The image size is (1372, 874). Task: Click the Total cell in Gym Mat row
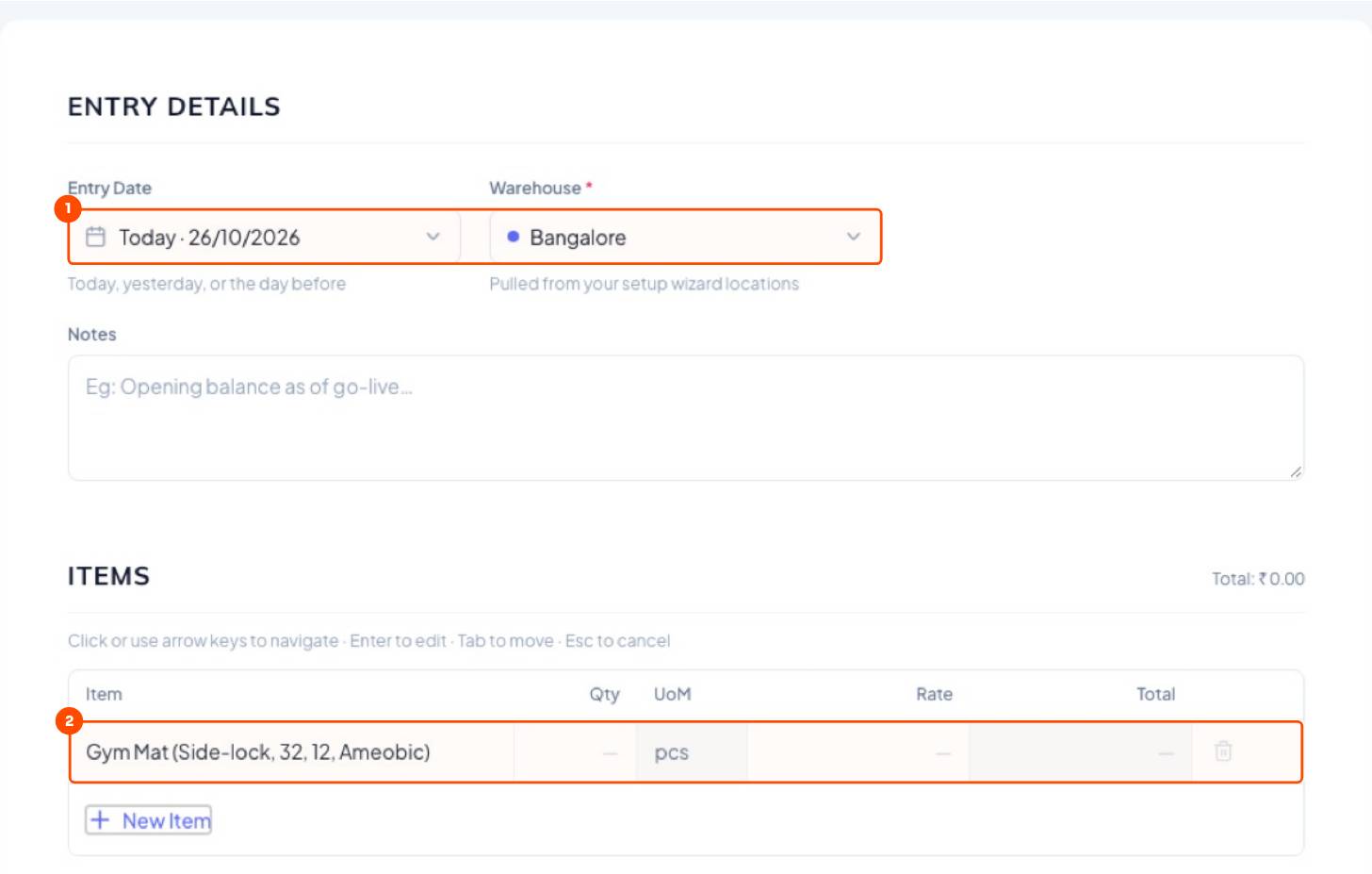(x=1080, y=752)
